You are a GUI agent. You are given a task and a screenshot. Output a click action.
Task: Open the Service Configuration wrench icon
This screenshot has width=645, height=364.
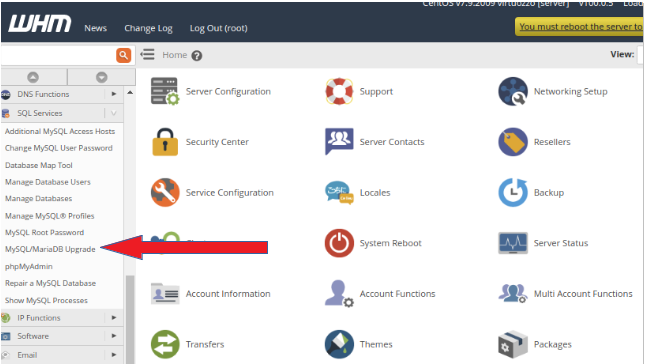pyautogui.click(x=165, y=192)
